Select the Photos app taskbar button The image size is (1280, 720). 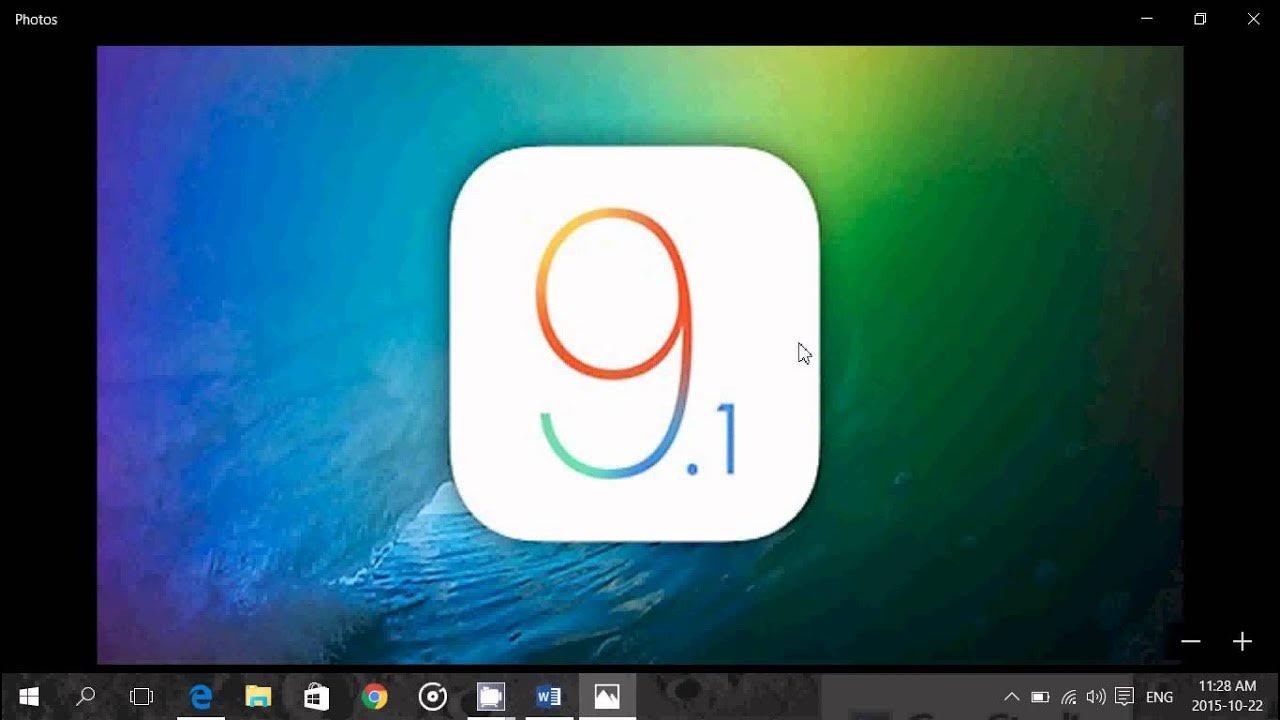[x=607, y=697]
